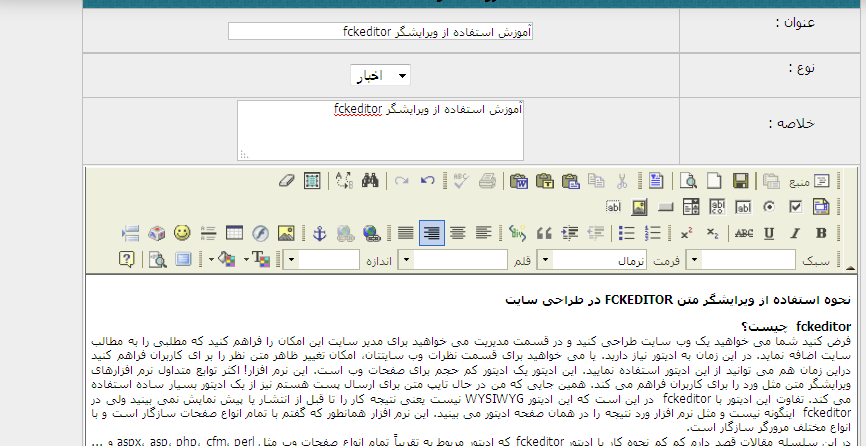
Task: Insert a form with the Form icon
Action: point(821,207)
